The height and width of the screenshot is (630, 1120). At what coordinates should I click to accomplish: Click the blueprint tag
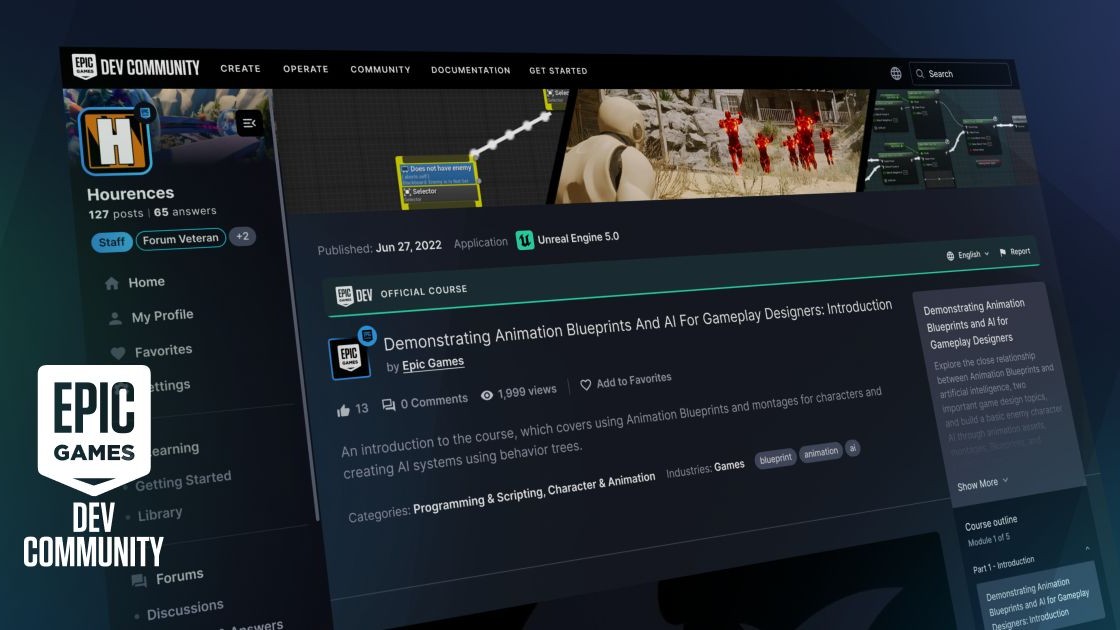[775, 459]
